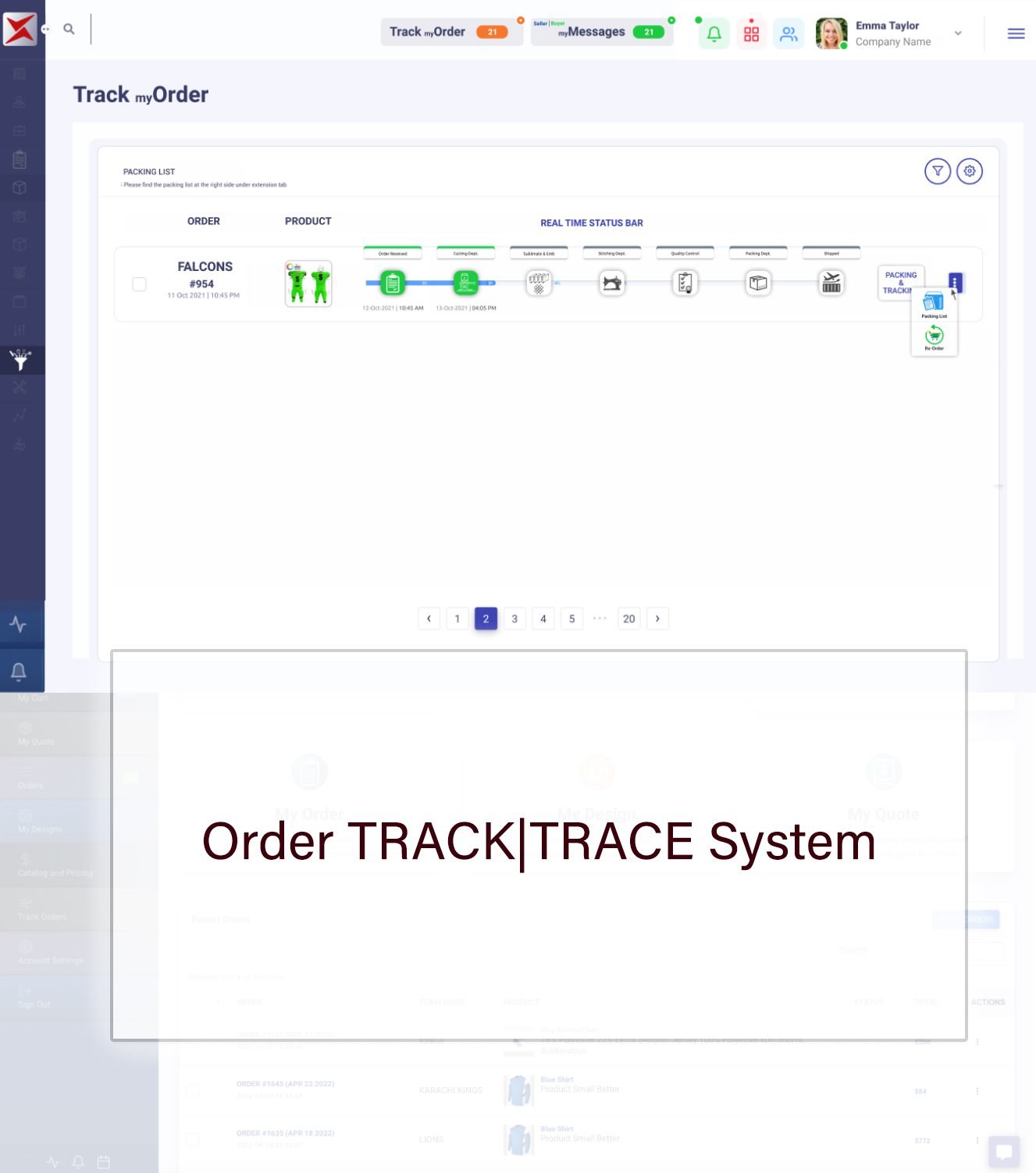The width and height of the screenshot is (1036, 1173).
Task: Click the order number #954
Action: 201,284
